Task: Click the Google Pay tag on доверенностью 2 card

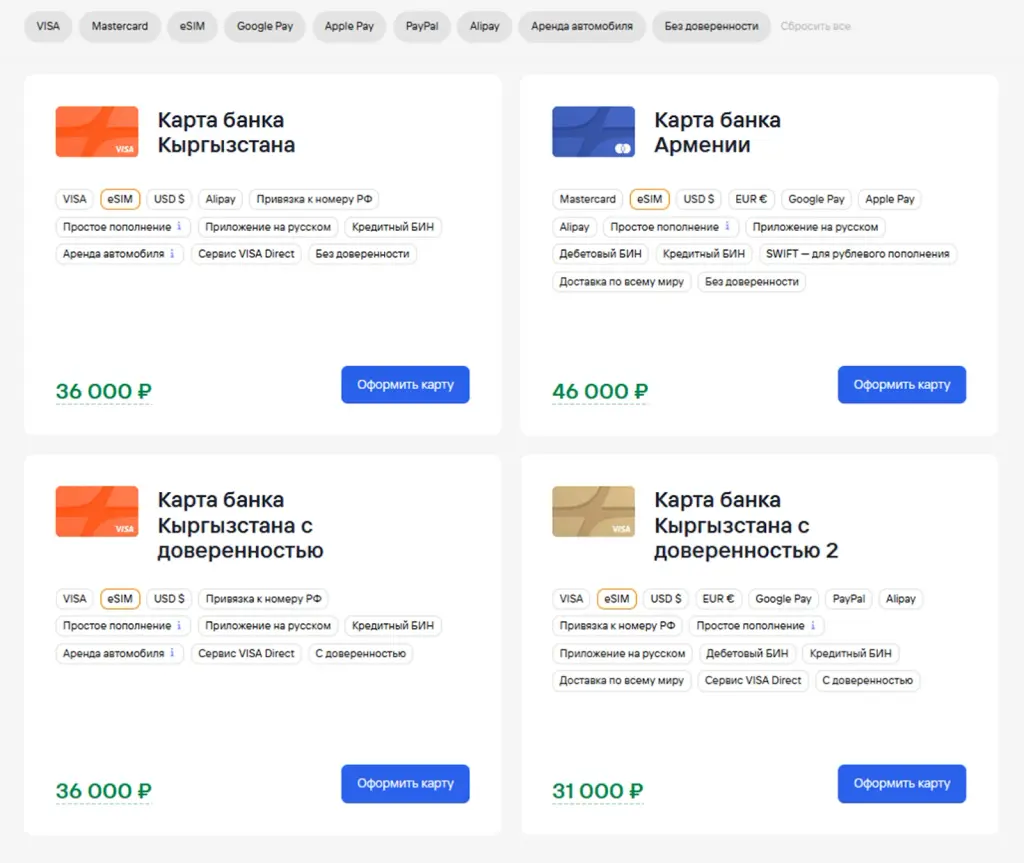Action: 783,598
